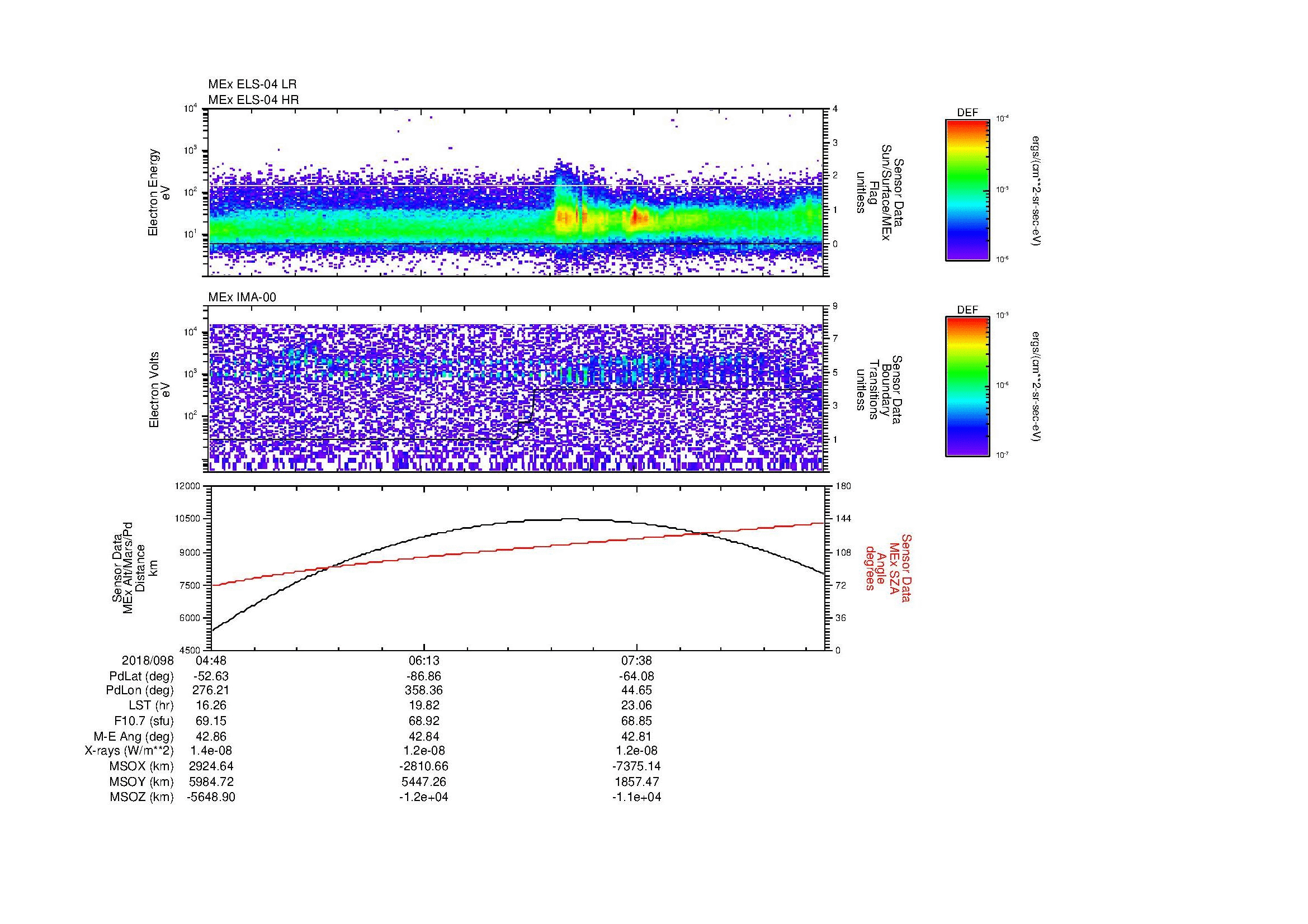Click the MSOX value '-2810.66'

point(424,766)
